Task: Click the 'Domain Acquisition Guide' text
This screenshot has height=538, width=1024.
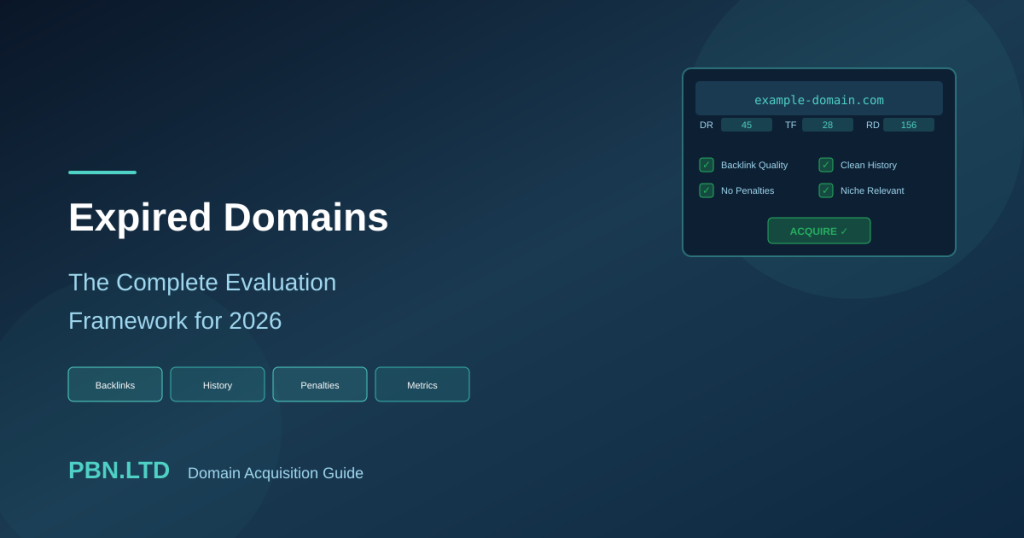Action: [276, 473]
